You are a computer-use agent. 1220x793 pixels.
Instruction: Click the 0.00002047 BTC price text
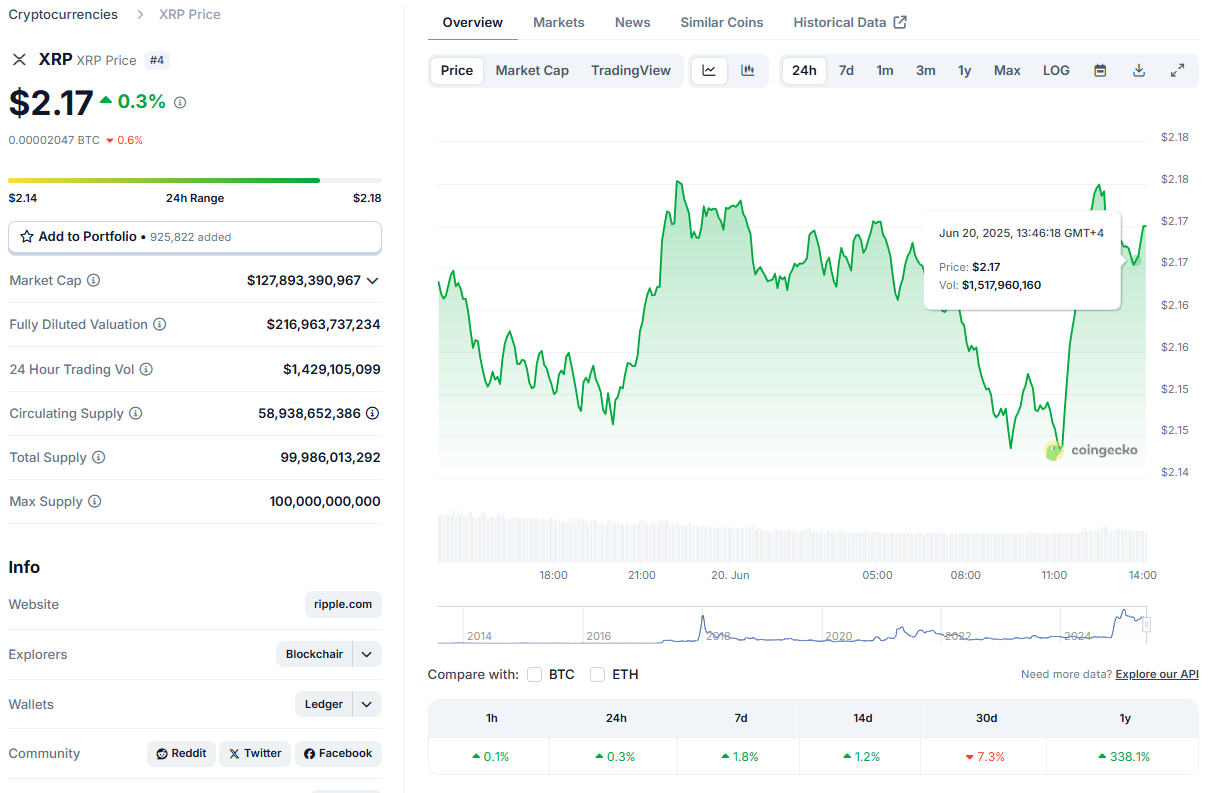[x=54, y=140]
